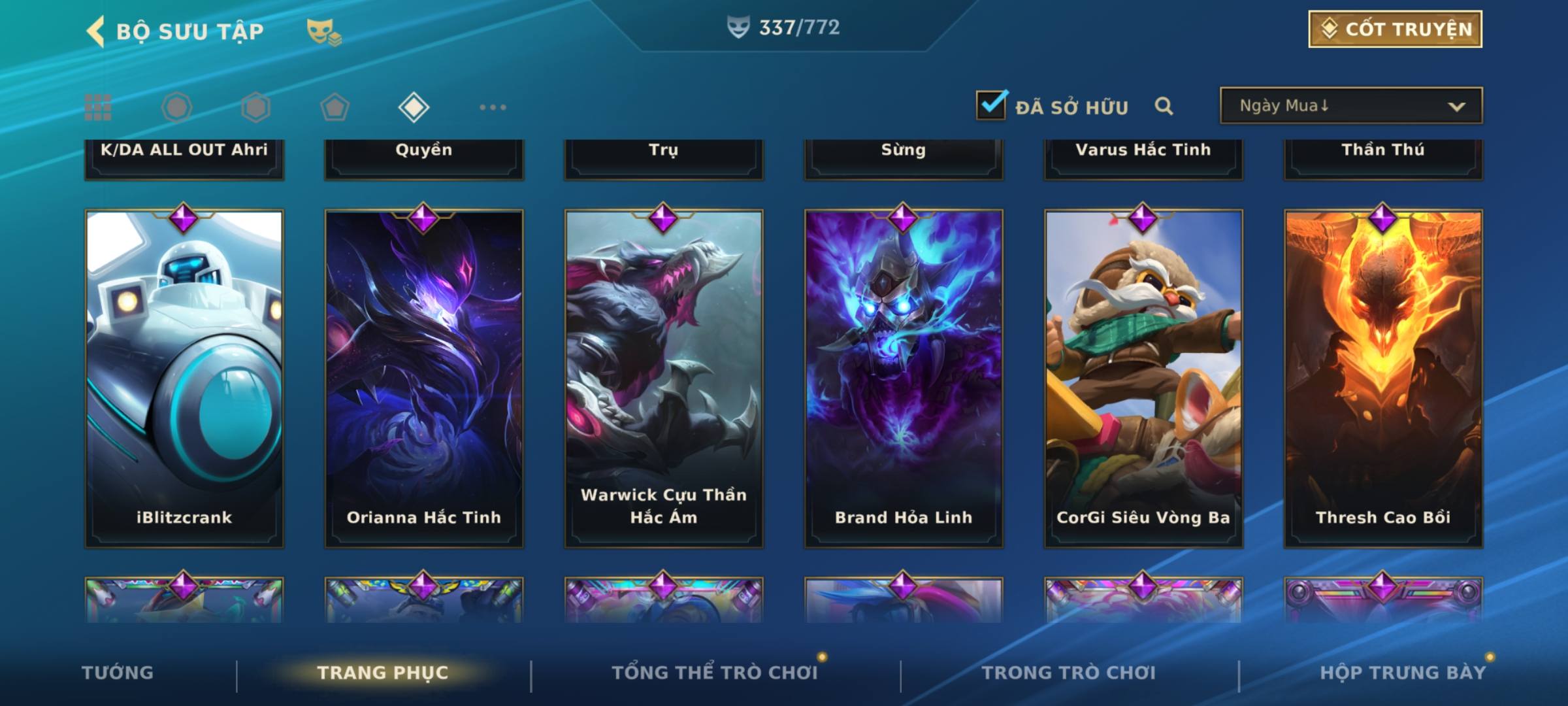Select the hexagon rarity filter icon

(x=255, y=107)
